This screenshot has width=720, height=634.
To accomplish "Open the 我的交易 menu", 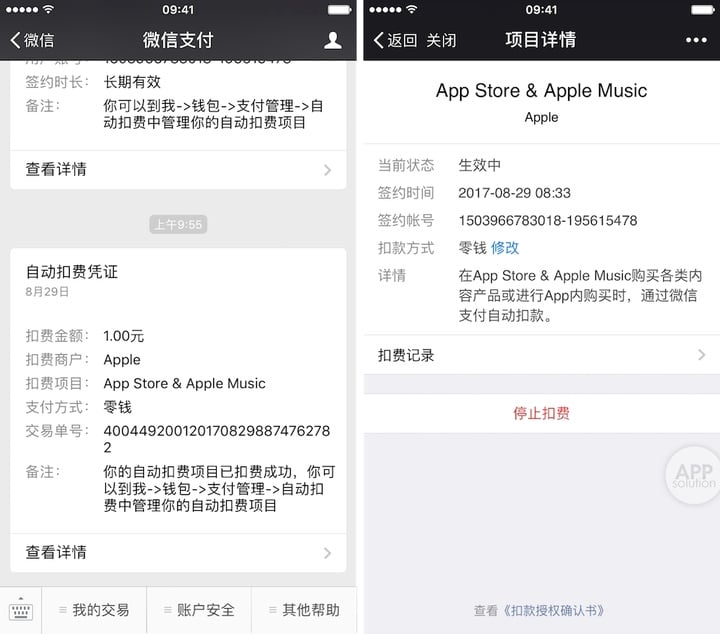I will tap(95, 610).
